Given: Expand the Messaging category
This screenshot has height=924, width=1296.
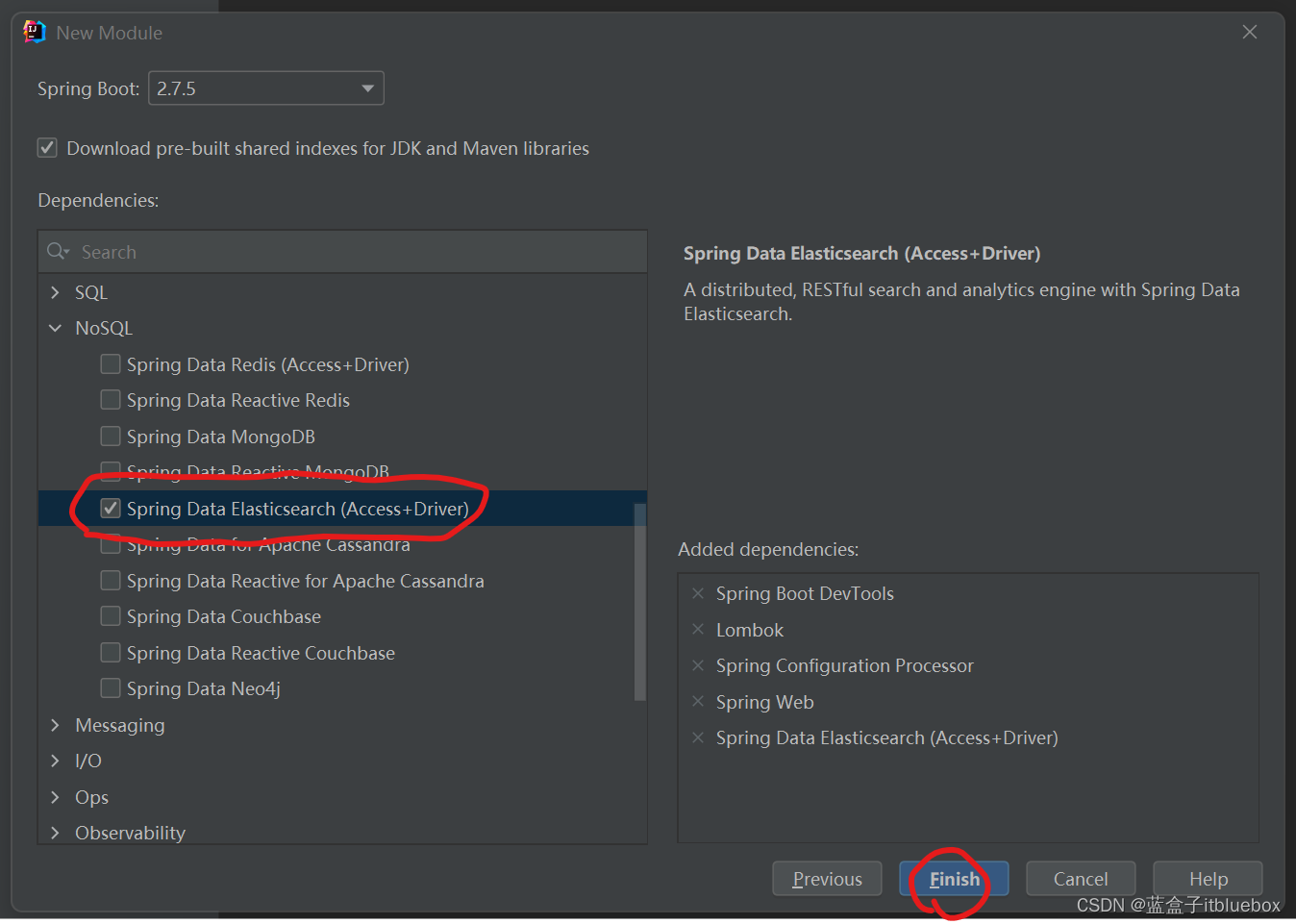Looking at the screenshot, I should 55,725.
